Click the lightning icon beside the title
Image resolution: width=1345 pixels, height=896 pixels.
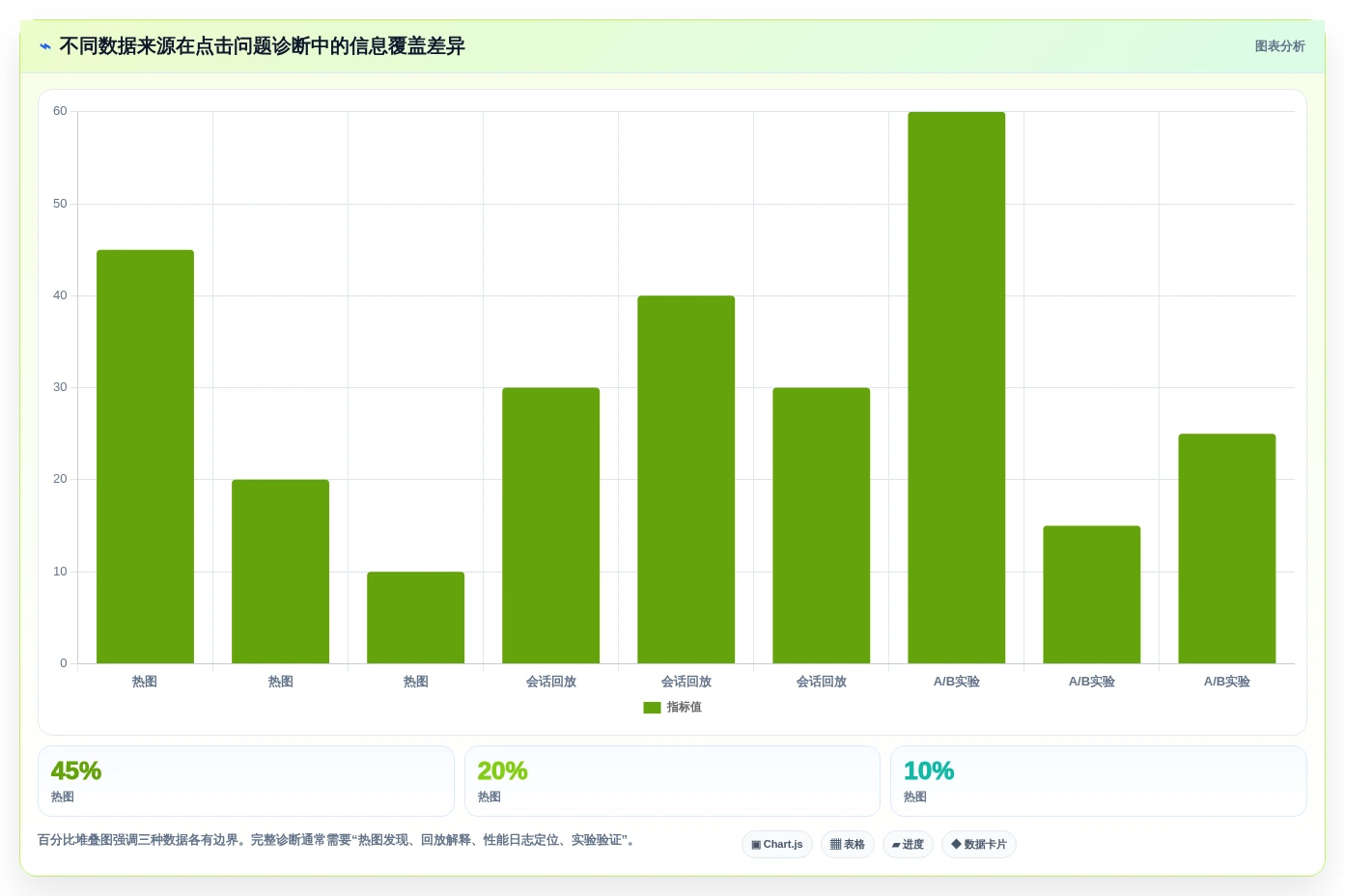(45, 46)
